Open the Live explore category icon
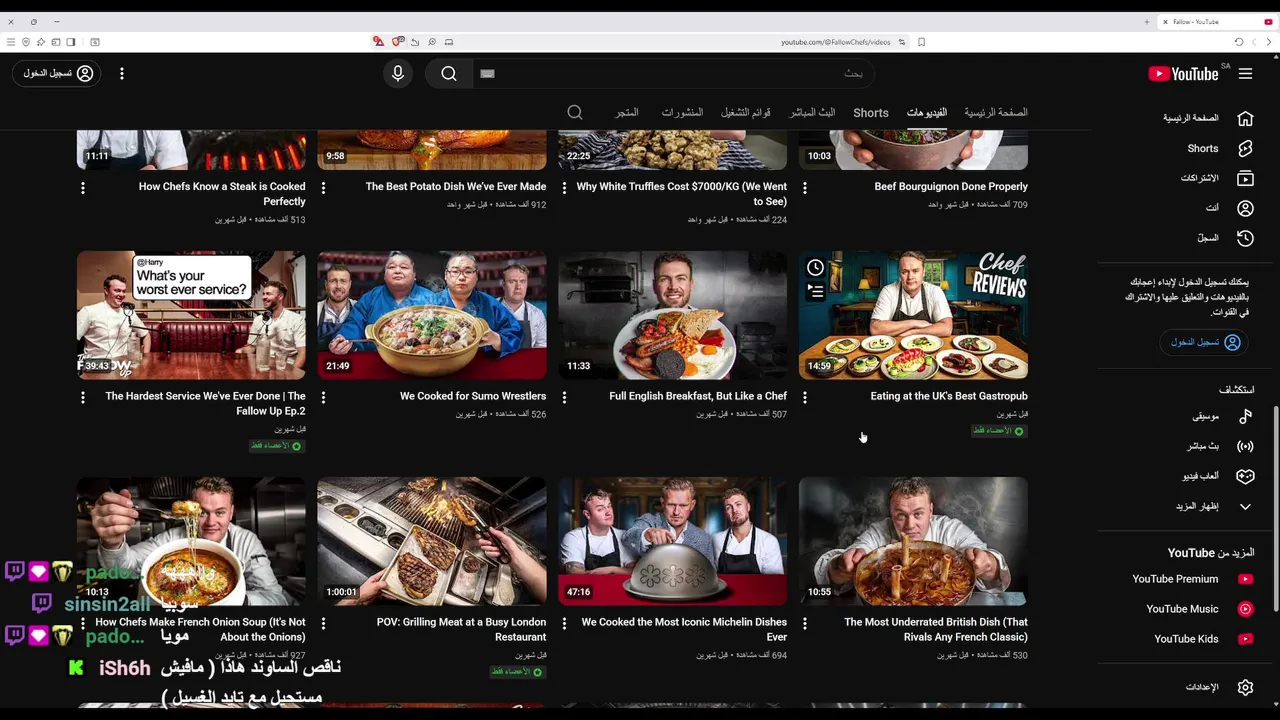Viewport: 1280px width, 720px height. pyautogui.click(x=1245, y=446)
